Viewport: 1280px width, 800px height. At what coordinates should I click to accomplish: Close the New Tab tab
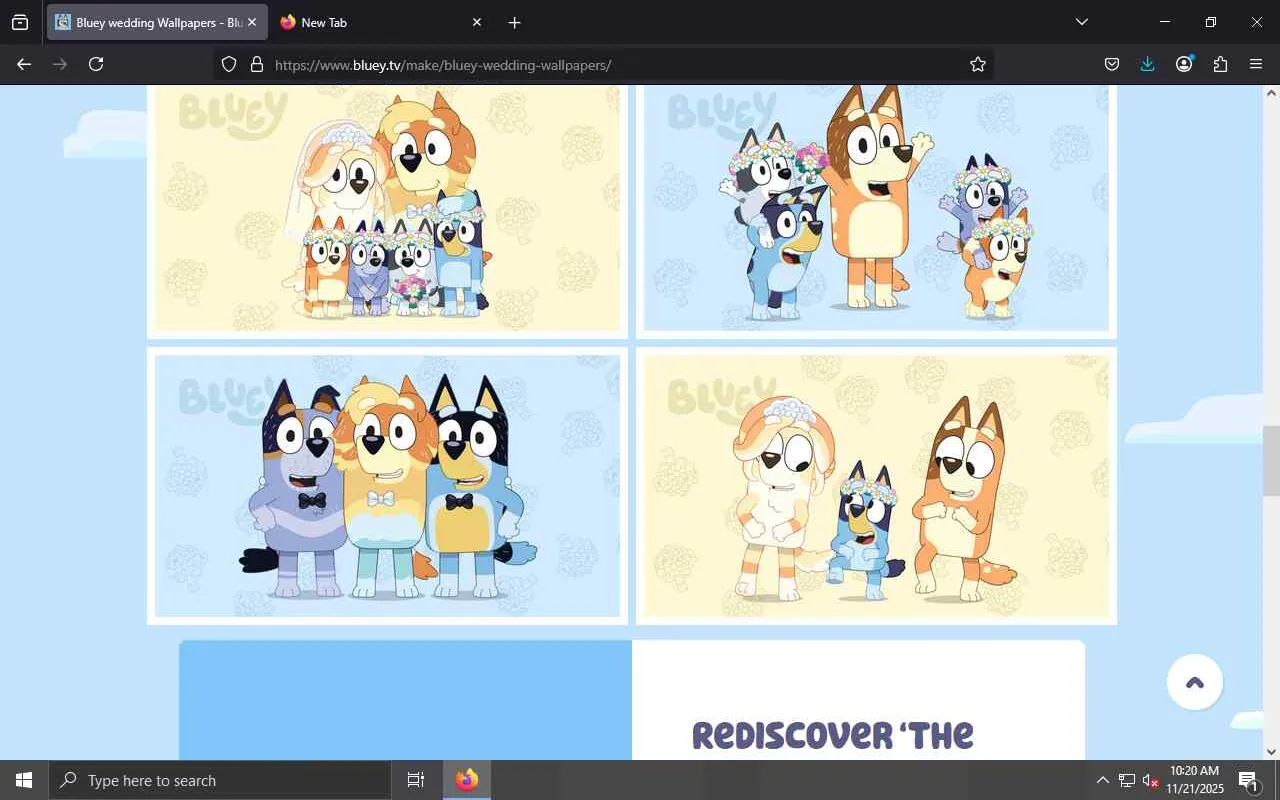[477, 22]
